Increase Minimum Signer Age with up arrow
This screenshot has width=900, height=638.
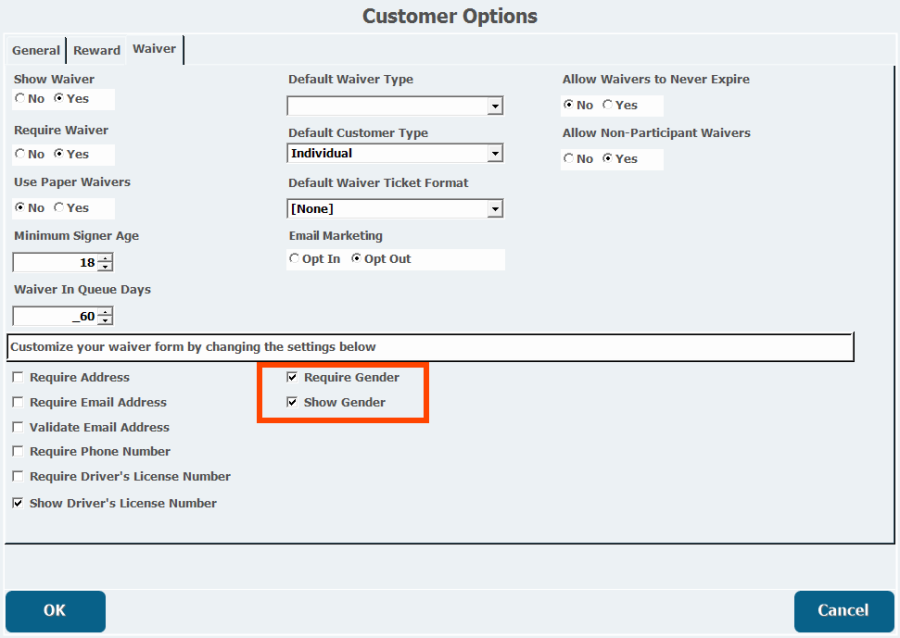(x=106, y=258)
